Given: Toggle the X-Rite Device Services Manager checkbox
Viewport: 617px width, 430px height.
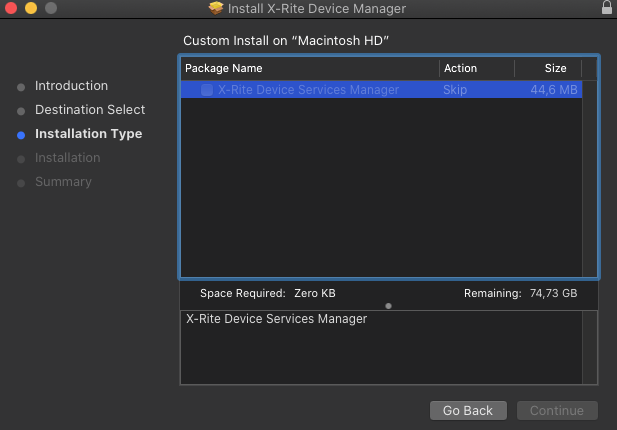Looking at the screenshot, I should [207, 90].
